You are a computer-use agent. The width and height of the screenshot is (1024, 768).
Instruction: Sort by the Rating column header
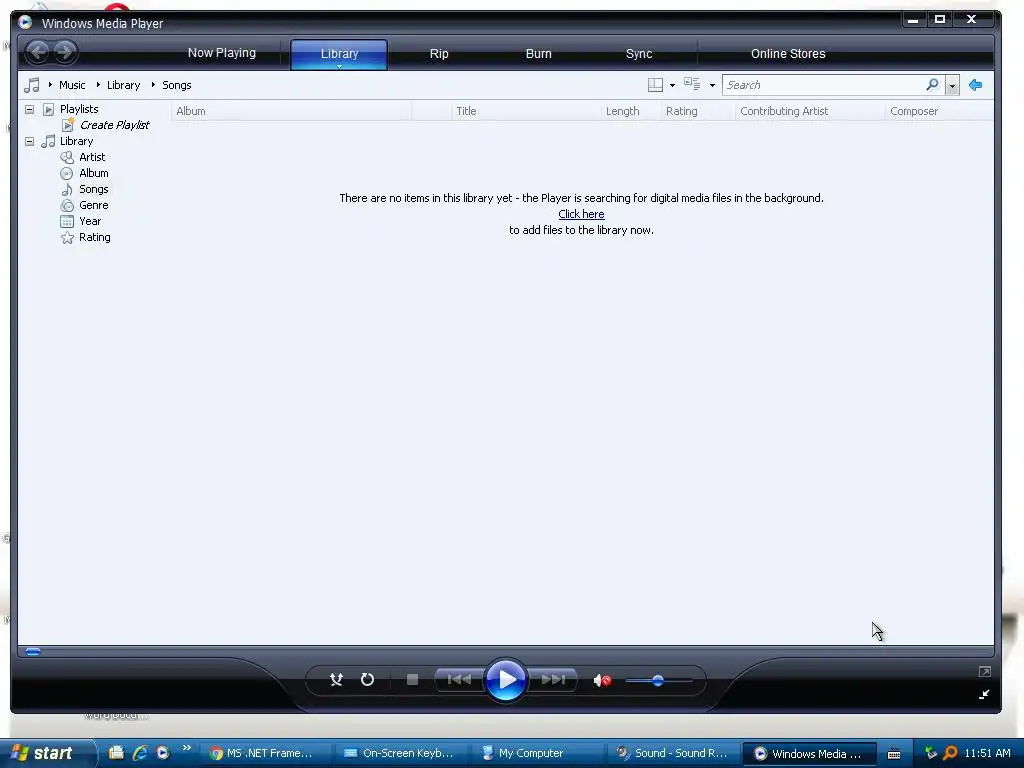click(697, 111)
